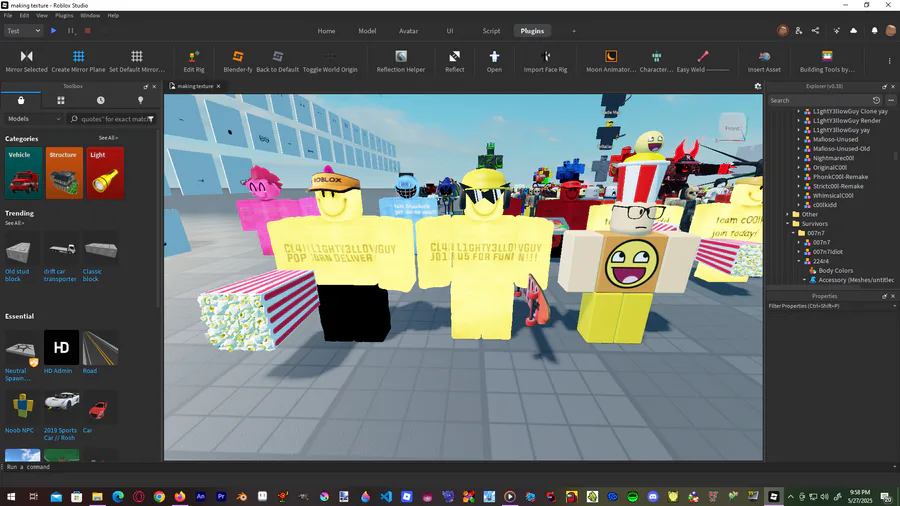Open Toolbox Marketplace tab (bag icon)
The height and width of the screenshot is (506, 900).
tap(21, 100)
